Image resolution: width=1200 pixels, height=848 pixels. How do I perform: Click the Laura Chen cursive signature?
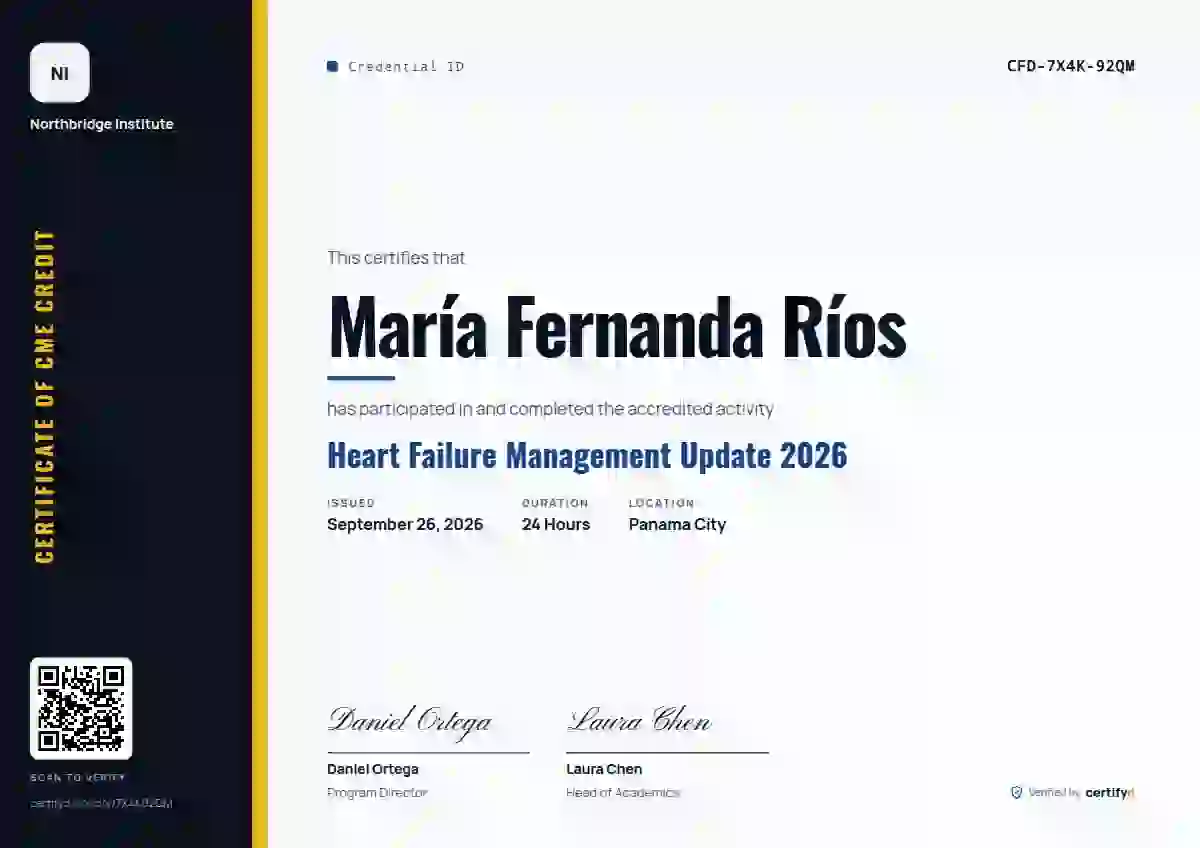pos(640,720)
